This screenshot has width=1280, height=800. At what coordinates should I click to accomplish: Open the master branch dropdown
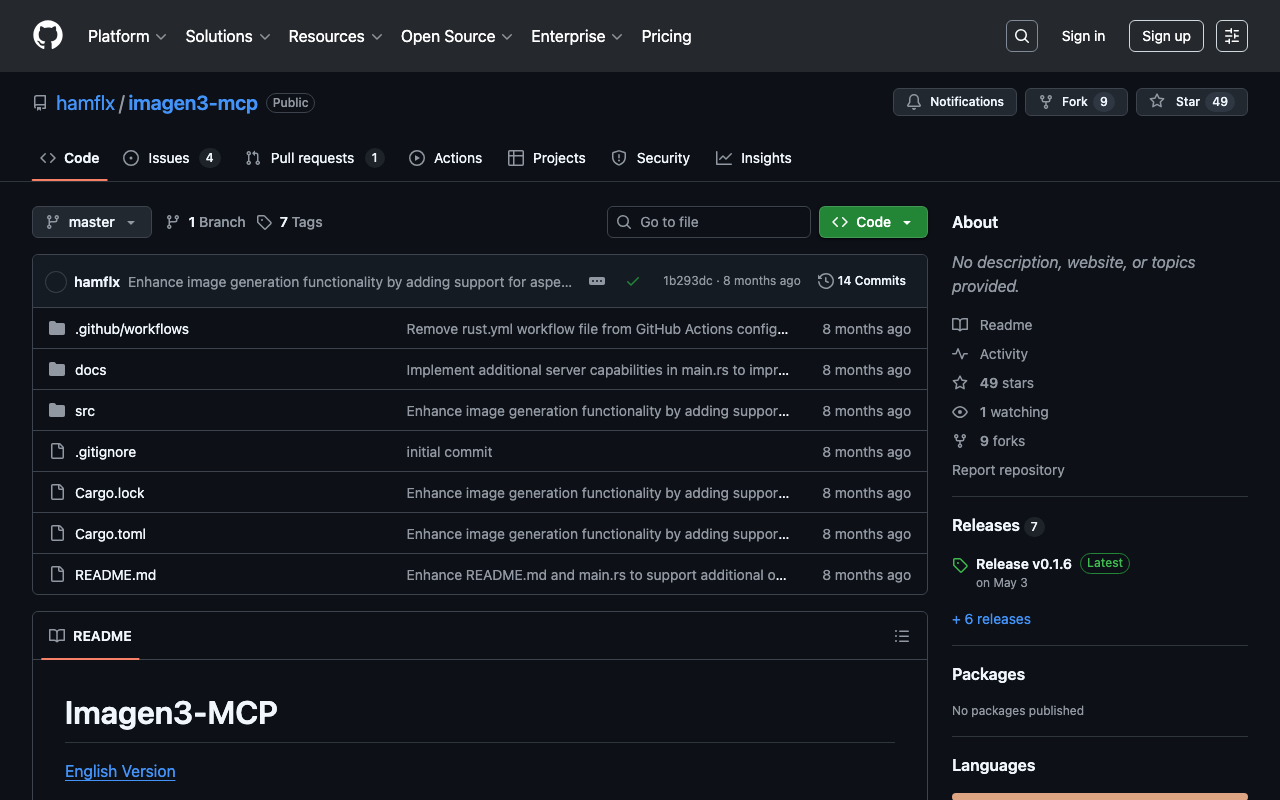92,222
